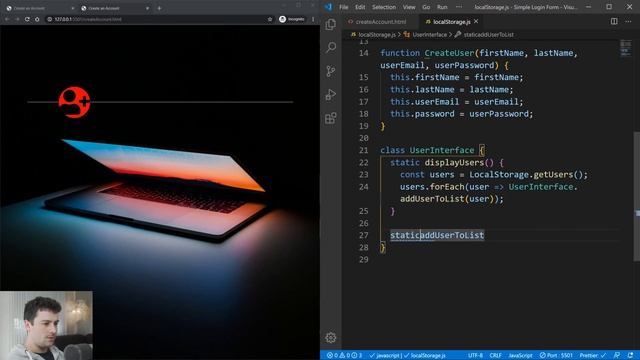Click line number 21 in the gutter
The width and height of the screenshot is (640, 360).
[x=364, y=150]
